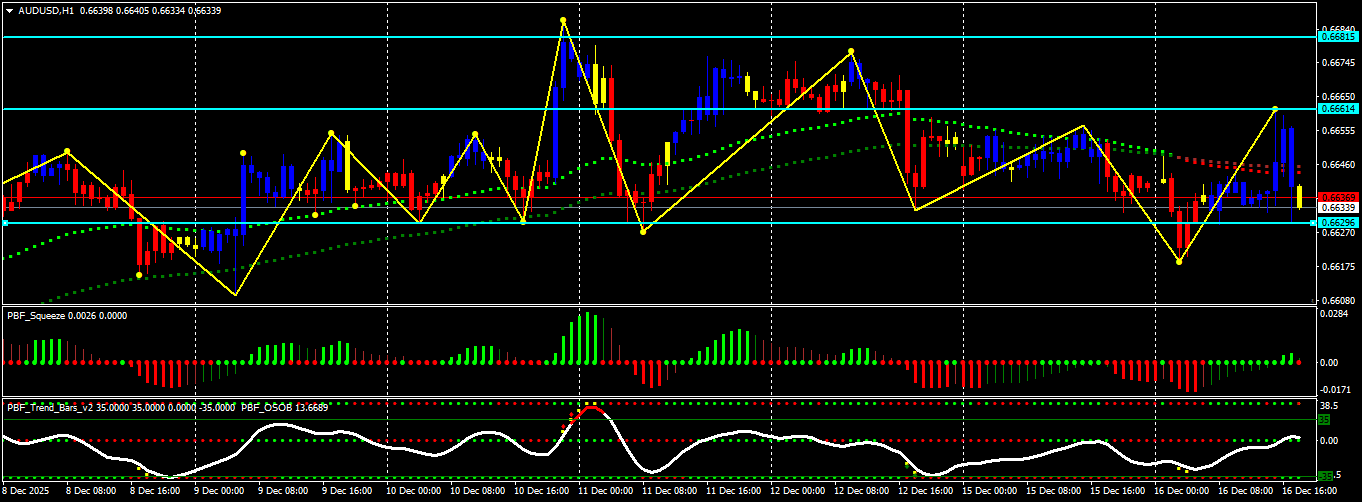Select the current price label 0.66339
The image size is (1362, 502).
pos(1338,208)
